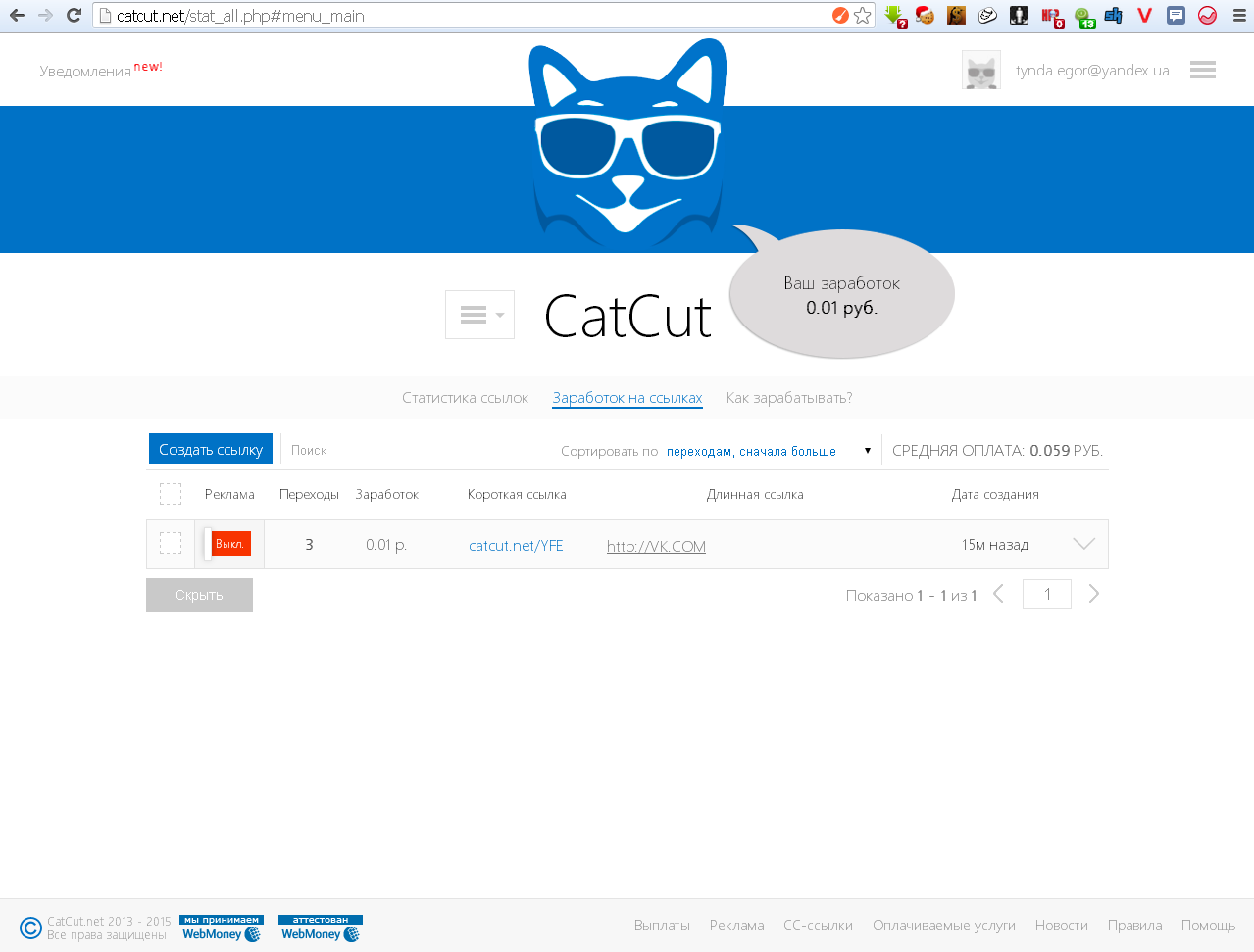Click the 'Ваш заработок 0.01 руб.' bubble
The width and height of the screenshot is (1254, 952).
841,295
